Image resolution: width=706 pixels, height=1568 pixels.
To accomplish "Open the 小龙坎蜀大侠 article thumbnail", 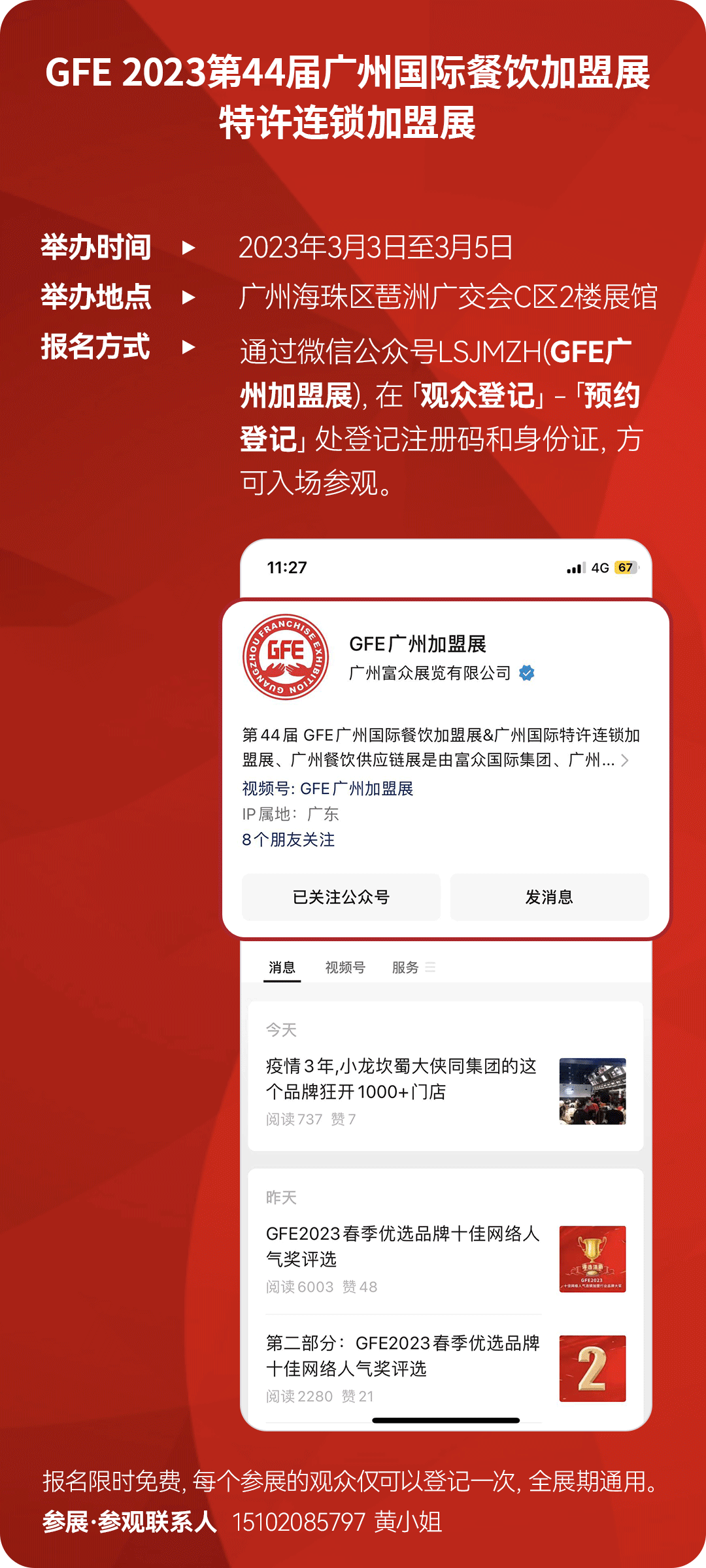I will 593,1092.
